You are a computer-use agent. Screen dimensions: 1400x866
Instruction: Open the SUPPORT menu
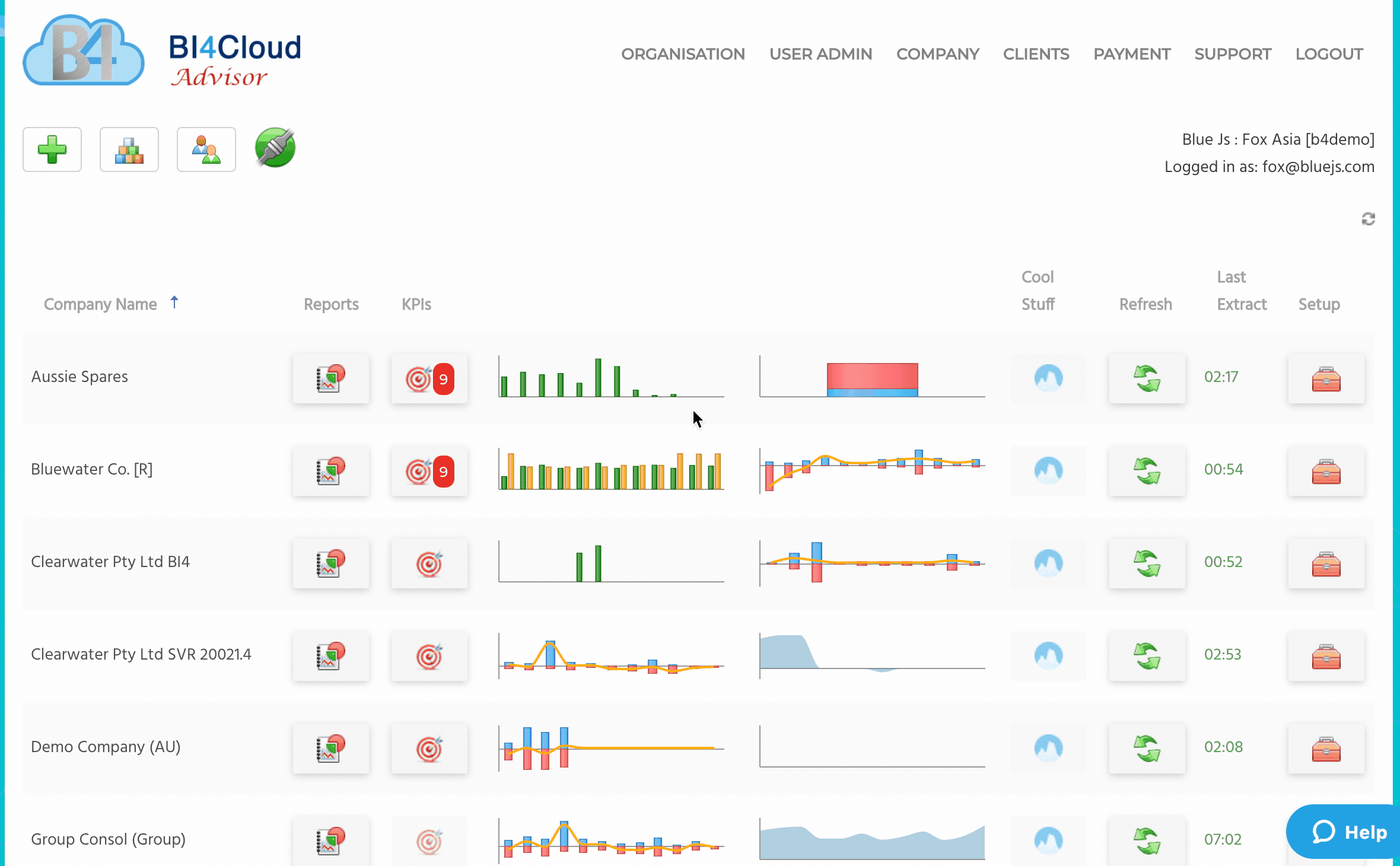tap(1233, 54)
